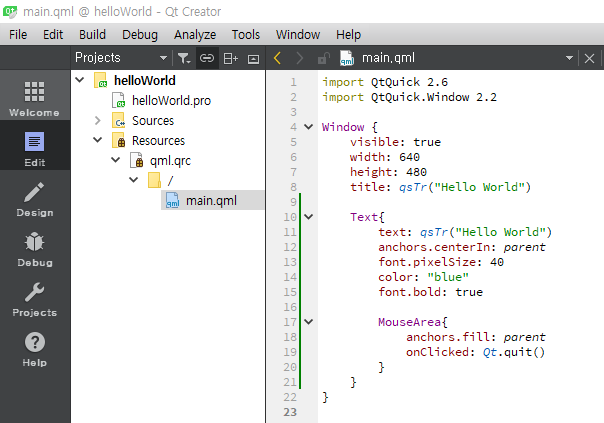Open the Build menu
604x423 pixels.
point(92,34)
